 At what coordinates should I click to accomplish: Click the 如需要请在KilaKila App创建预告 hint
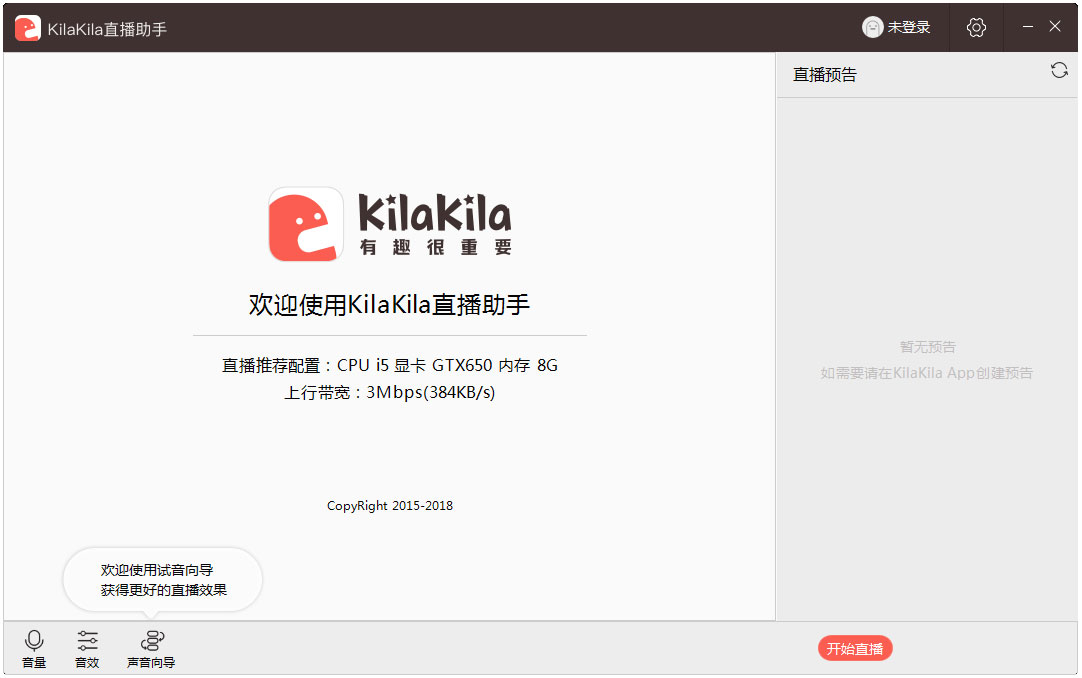click(x=926, y=373)
